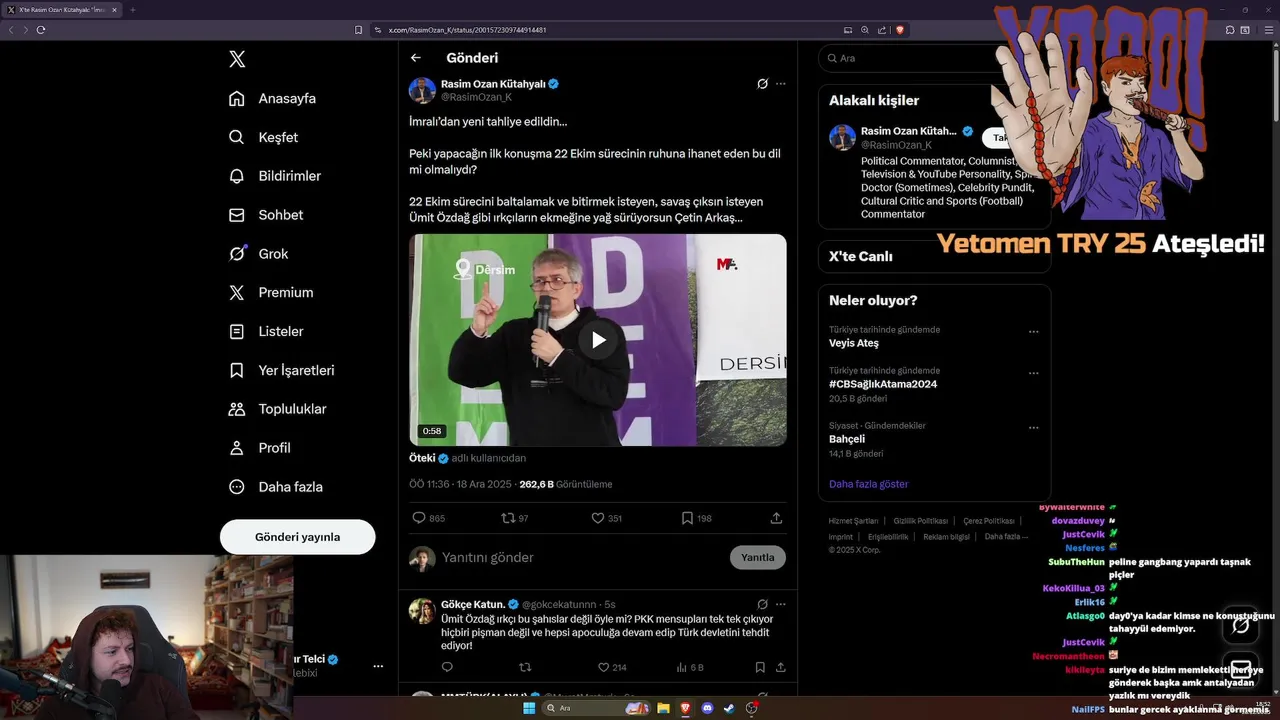Like Gökçe Katun's reply with 214 likes
This screenshot has height=720, width=1280.
tap(612, 667)
